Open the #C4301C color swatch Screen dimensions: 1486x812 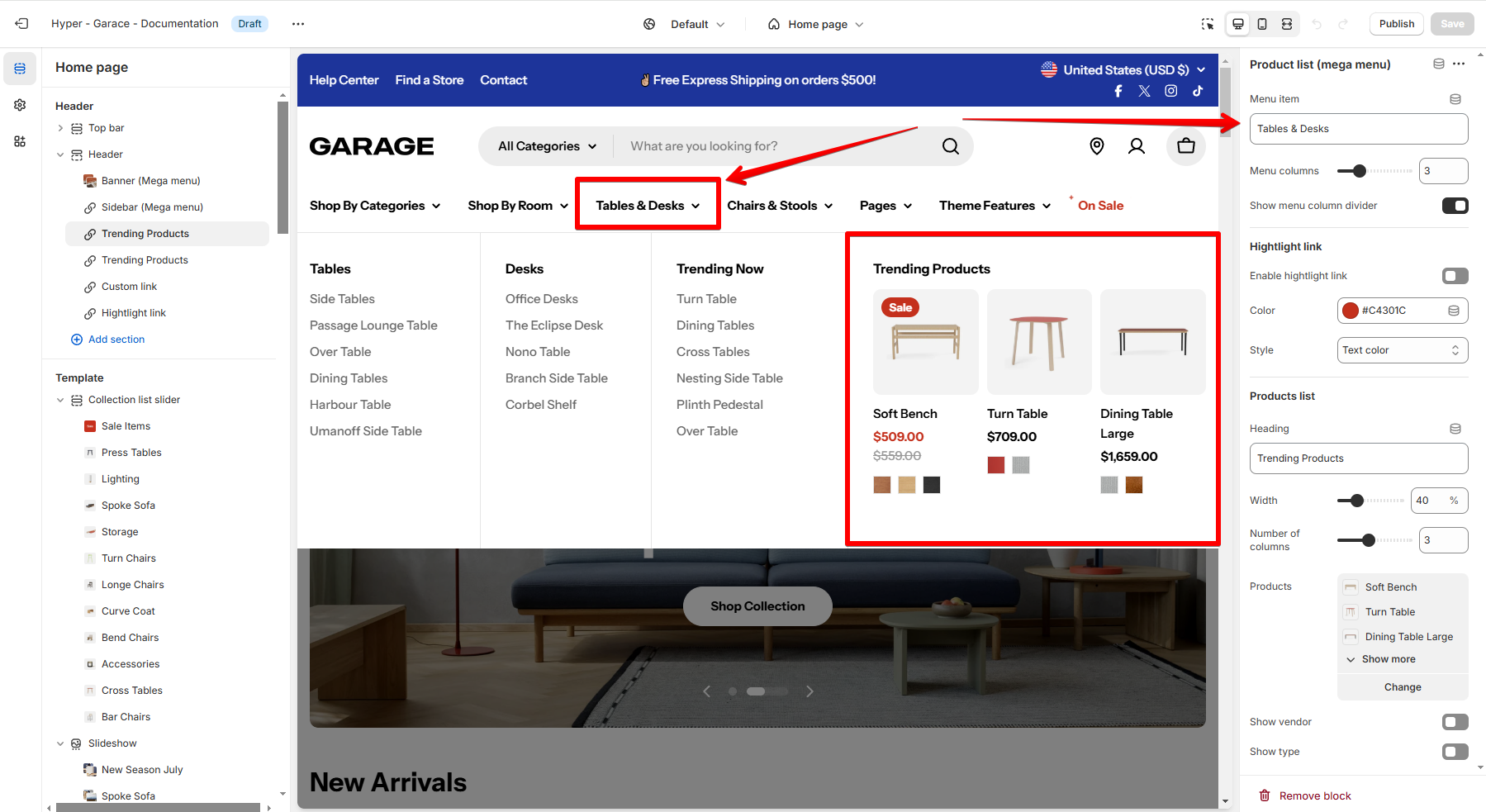[1351, 311]
